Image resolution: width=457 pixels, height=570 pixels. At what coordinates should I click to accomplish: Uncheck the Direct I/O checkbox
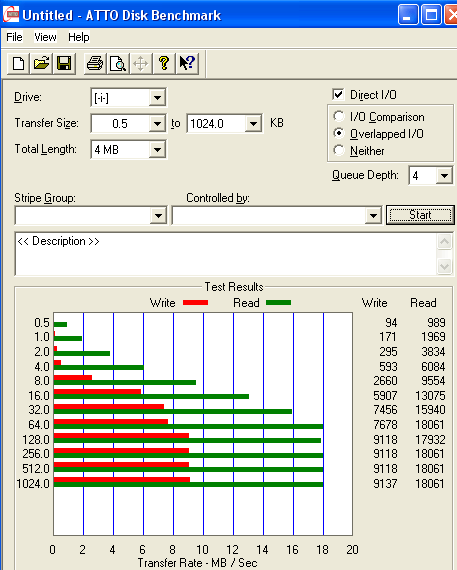[338, 95]
